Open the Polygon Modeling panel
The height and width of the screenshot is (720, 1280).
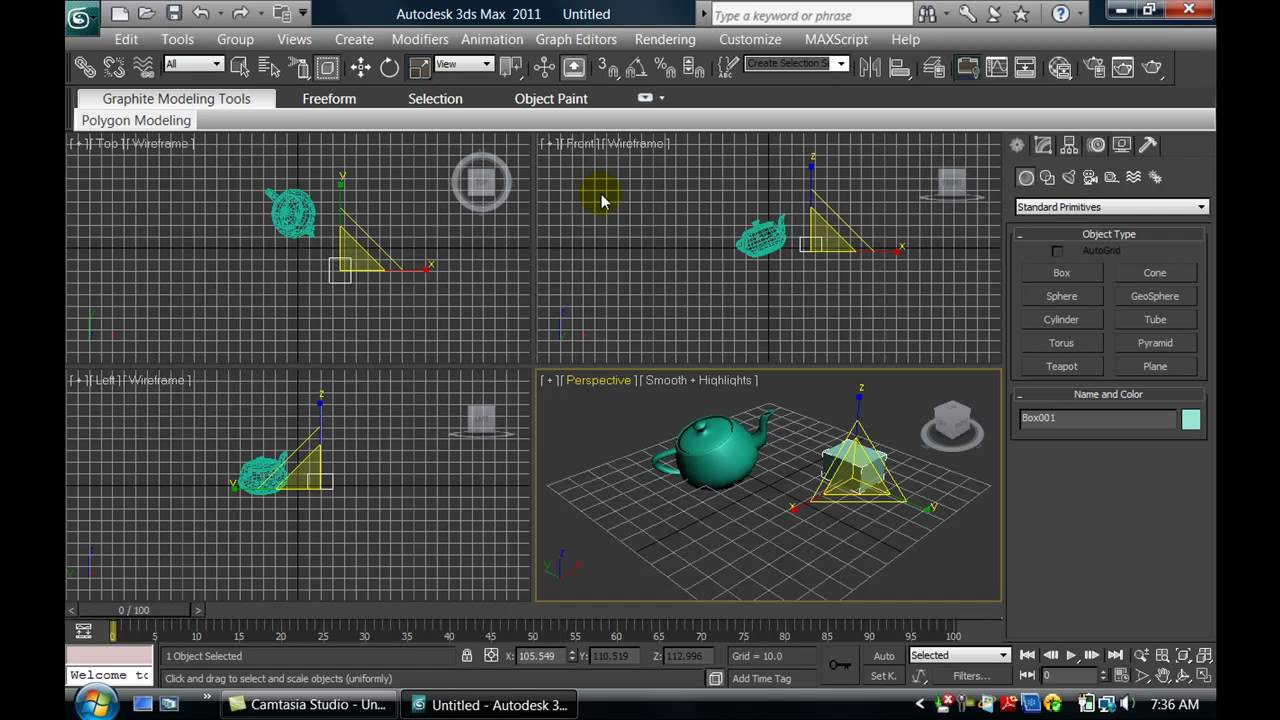tap(136, 120)
